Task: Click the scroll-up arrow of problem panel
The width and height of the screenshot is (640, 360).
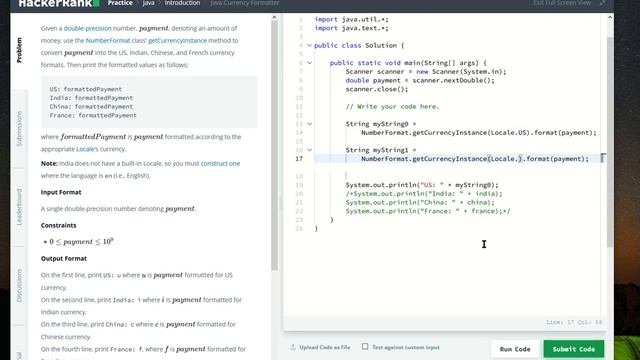Action: 274,17
